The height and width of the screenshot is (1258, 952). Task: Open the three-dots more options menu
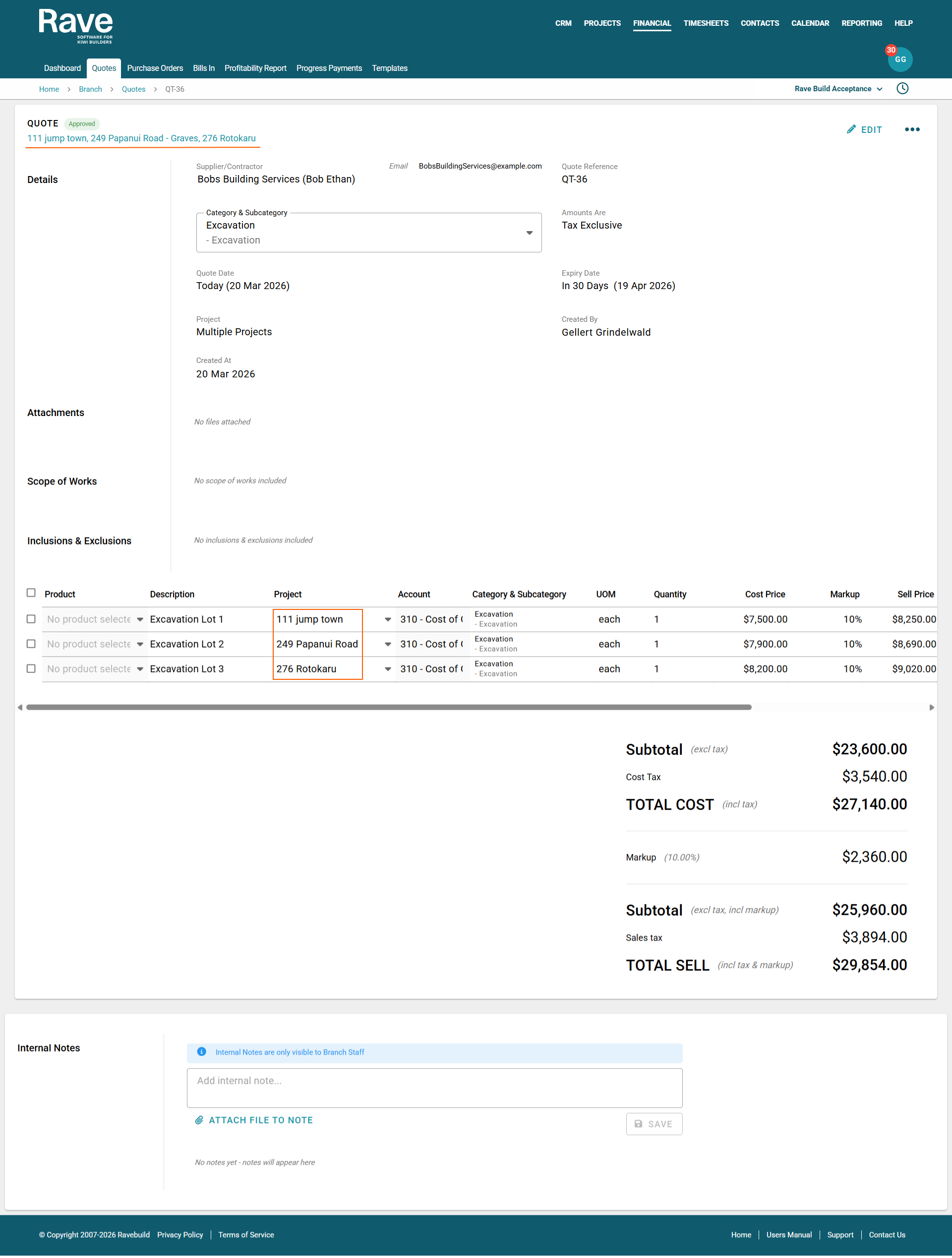coord(912,129)
